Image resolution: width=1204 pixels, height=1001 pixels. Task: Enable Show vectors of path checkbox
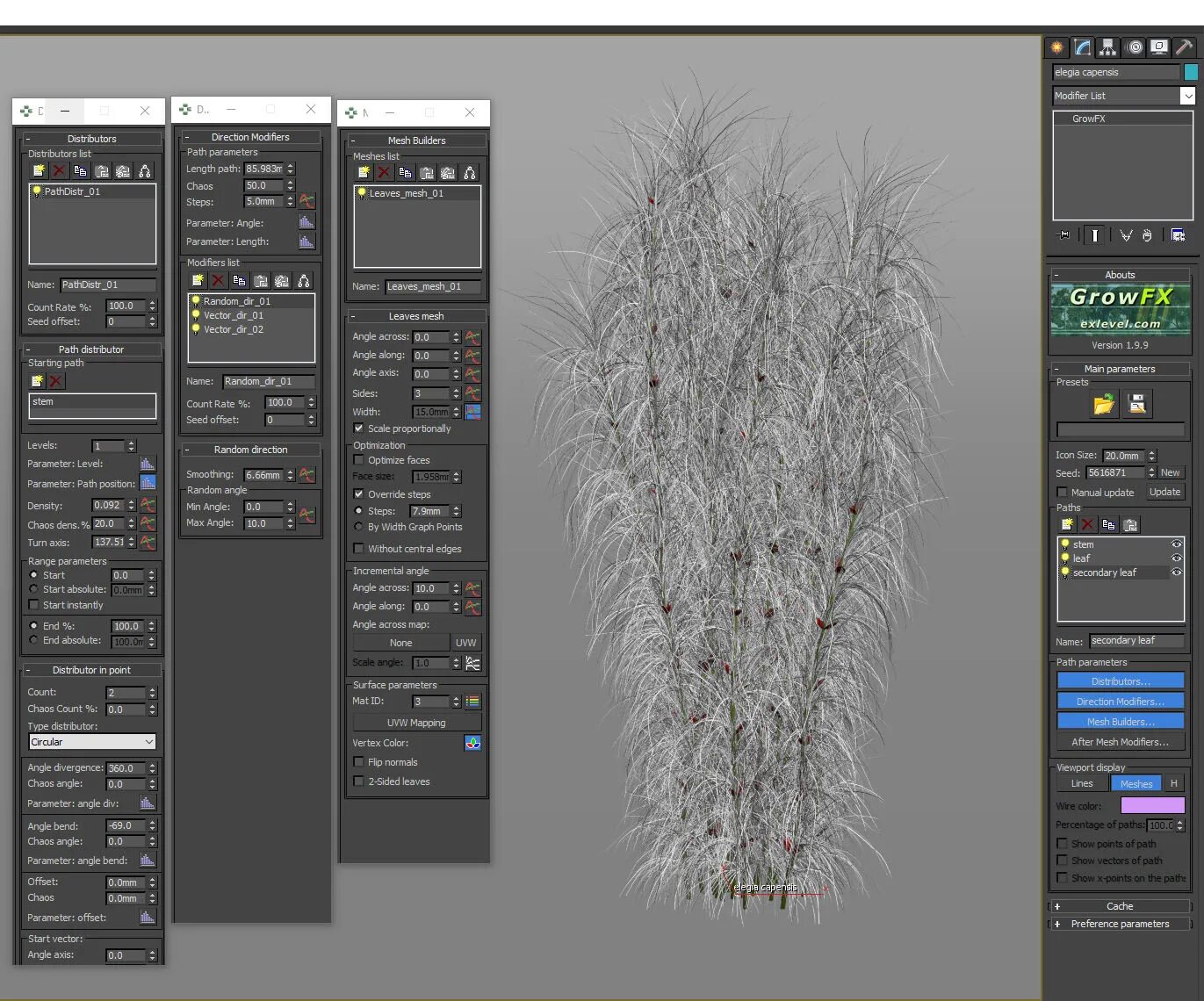(1062, 861)
